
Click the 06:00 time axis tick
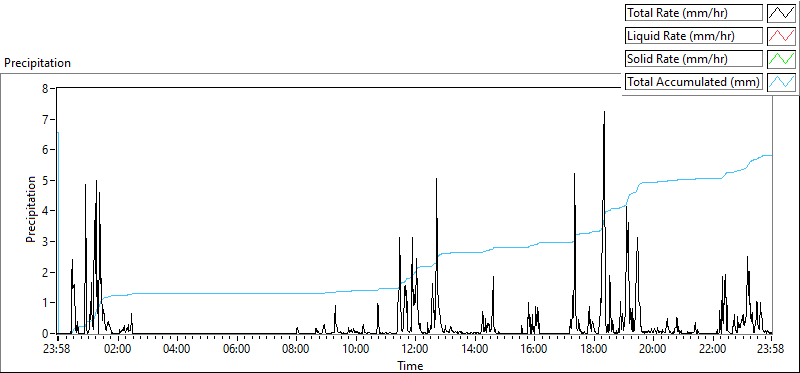pos(237,350)
